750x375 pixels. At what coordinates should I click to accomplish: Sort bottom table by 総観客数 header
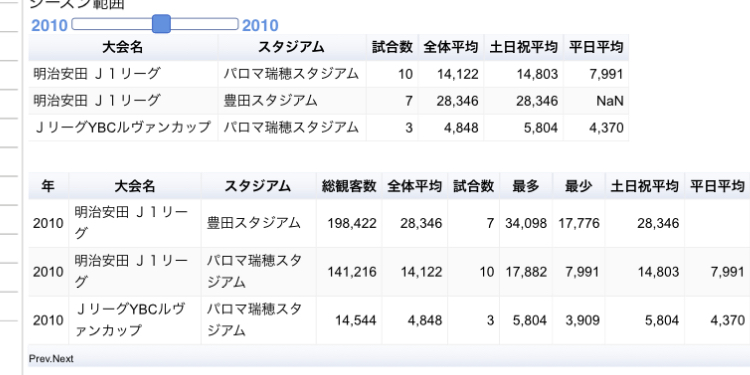(349, 186)
